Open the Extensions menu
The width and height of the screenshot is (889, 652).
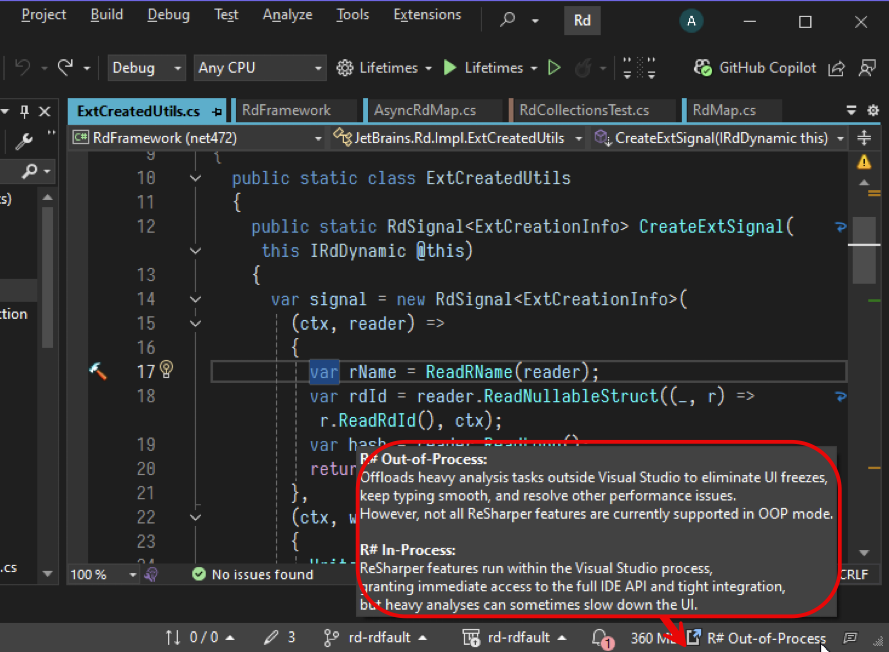(427, 15)
